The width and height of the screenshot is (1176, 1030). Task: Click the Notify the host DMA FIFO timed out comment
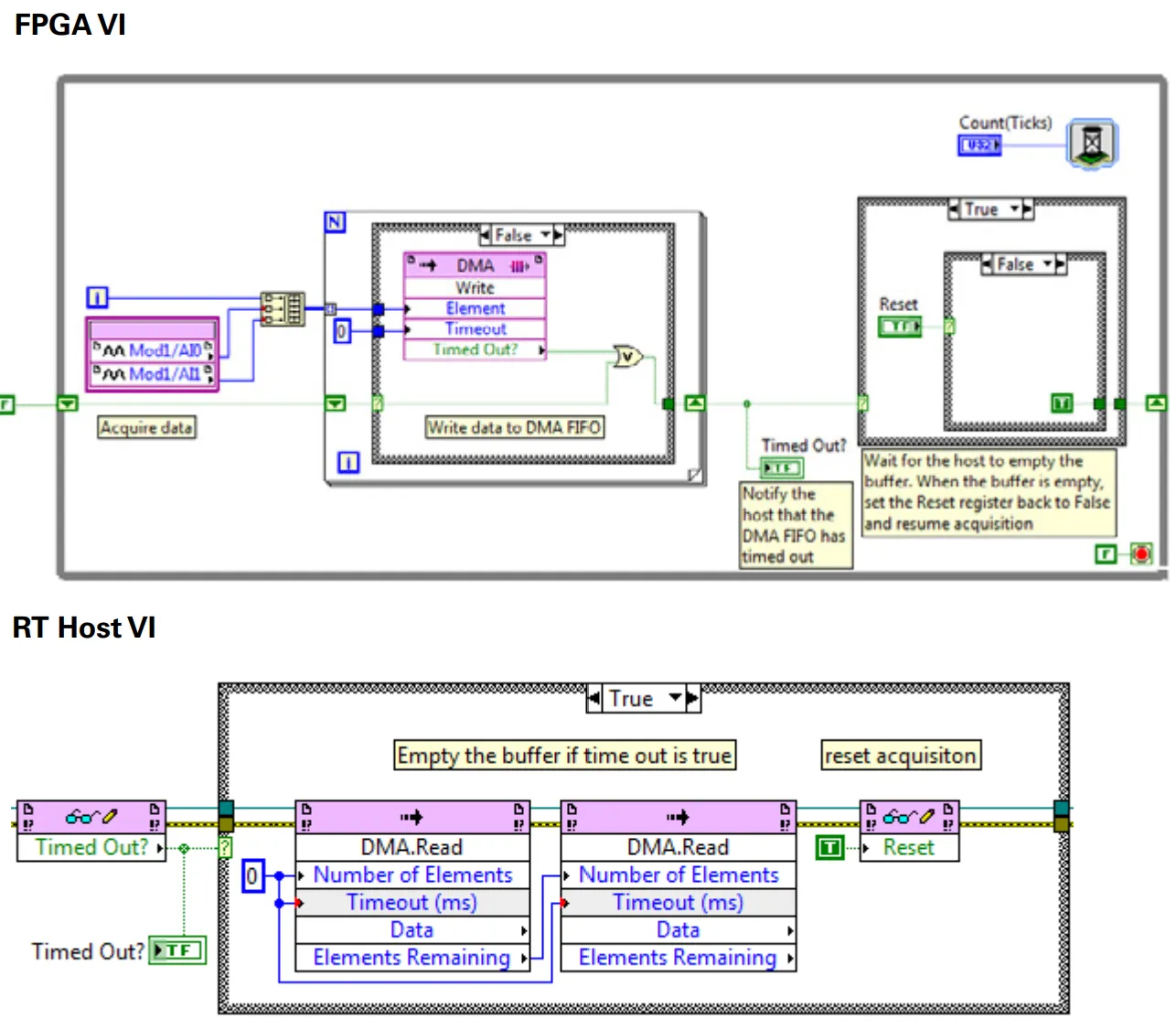796,525
